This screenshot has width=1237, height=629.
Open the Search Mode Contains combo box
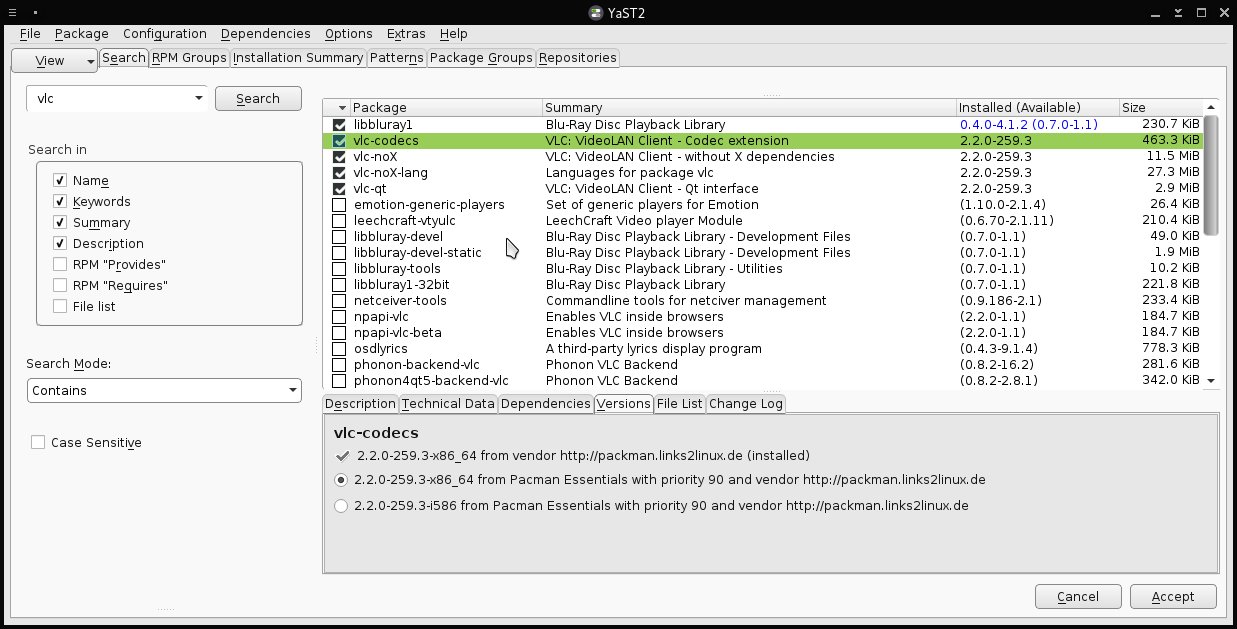click(164, 390)
